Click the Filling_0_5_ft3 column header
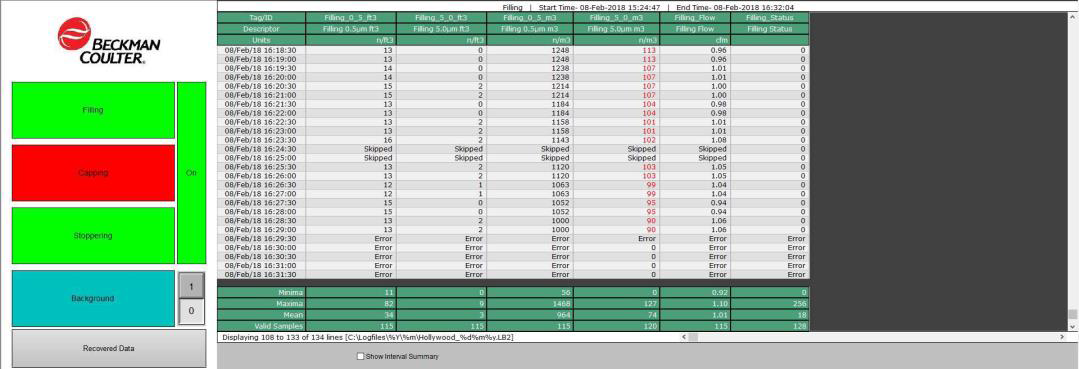The height and width of the screenshot is (369, 1079). 351,17
